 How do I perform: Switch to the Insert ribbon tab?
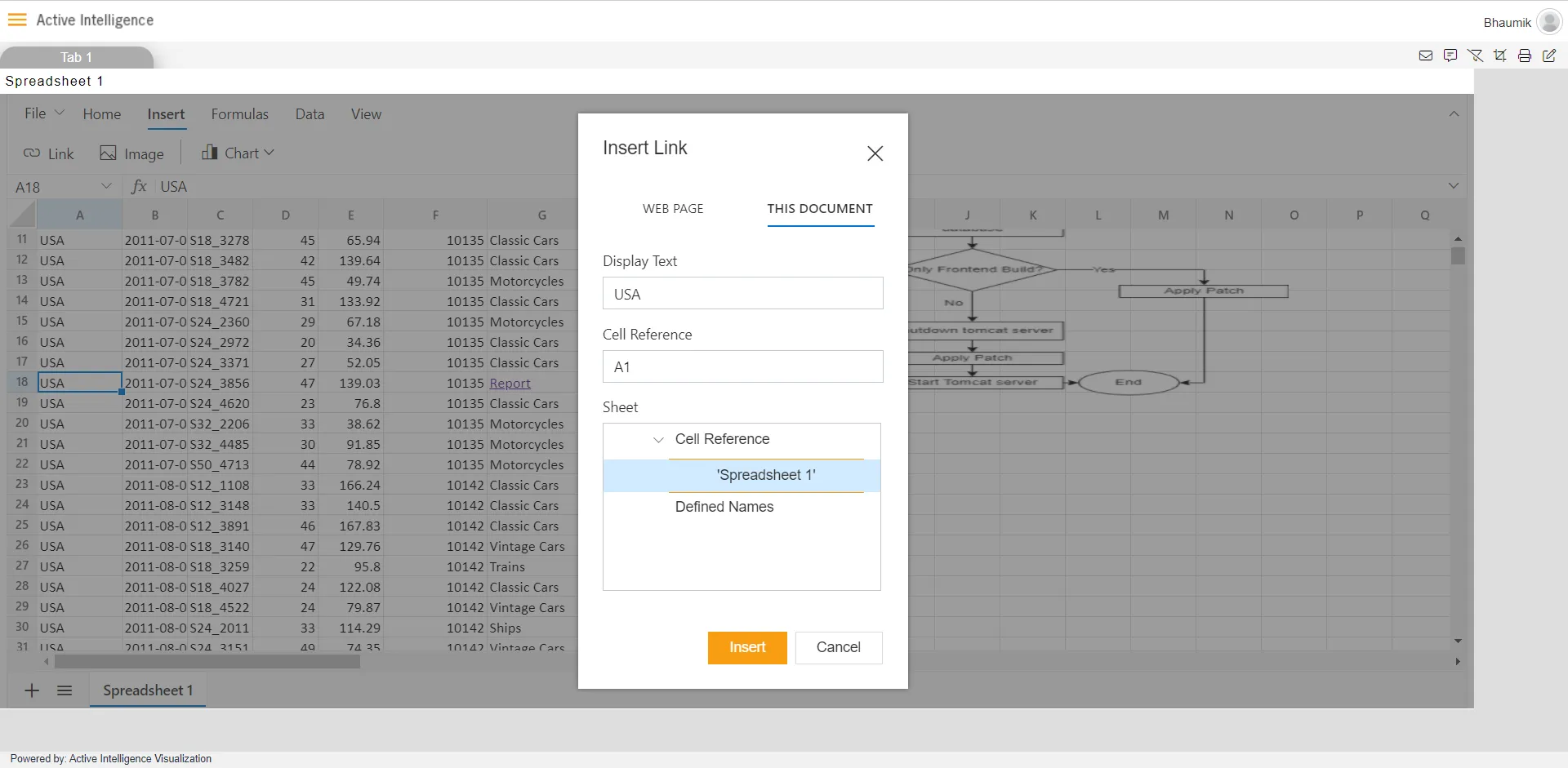click(x=166, y=114)
